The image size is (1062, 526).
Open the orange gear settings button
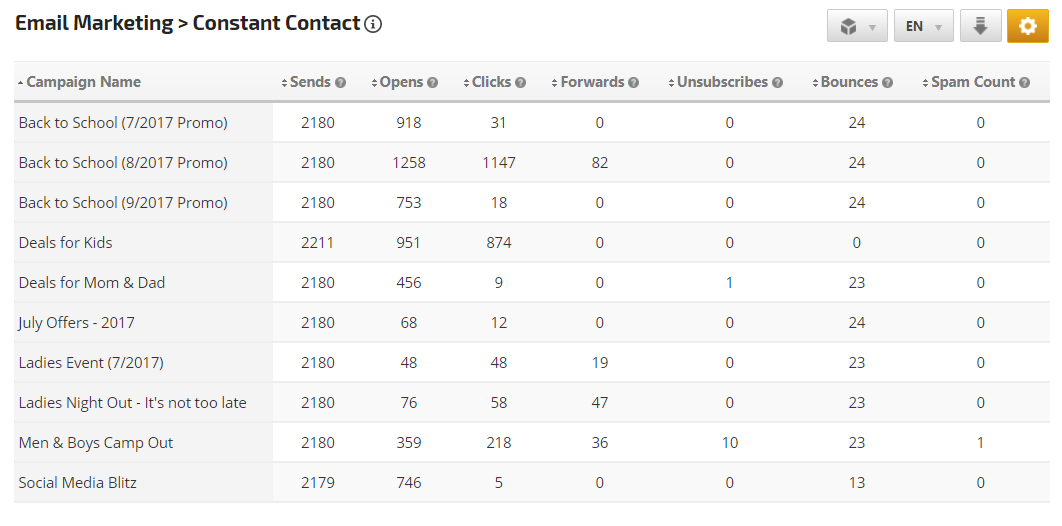coord(1027,26)
